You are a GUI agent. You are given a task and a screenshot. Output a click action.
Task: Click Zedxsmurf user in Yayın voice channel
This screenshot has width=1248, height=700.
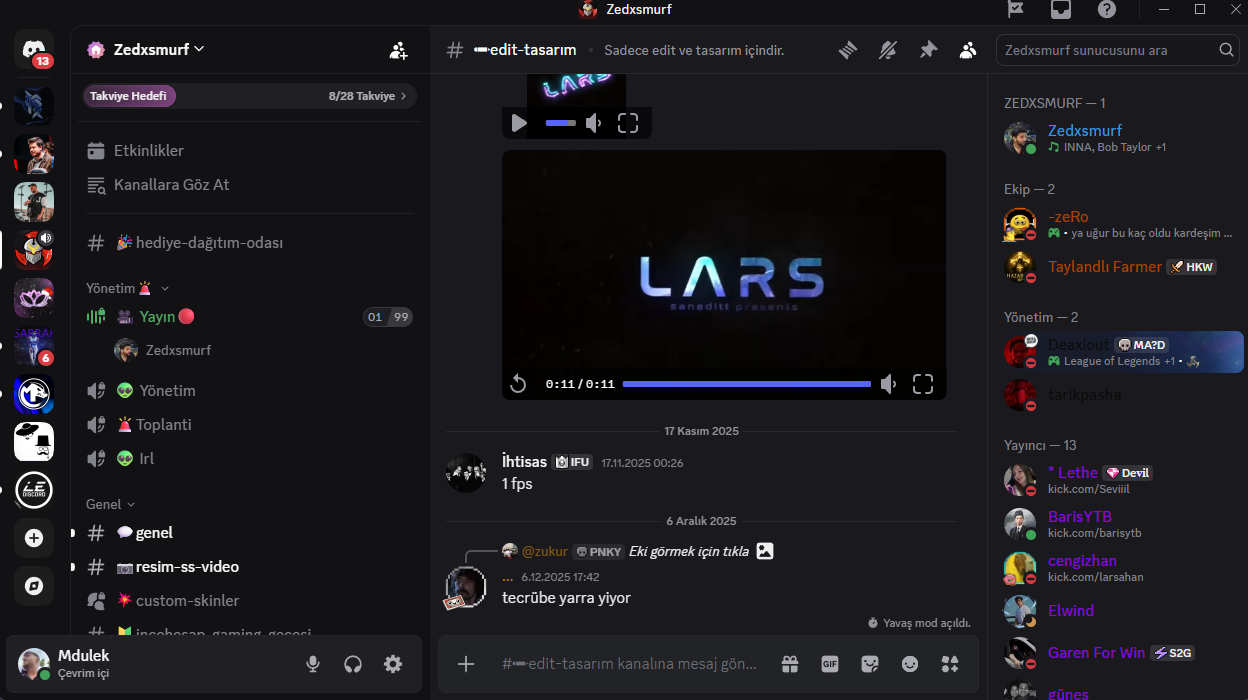point(264,350)
